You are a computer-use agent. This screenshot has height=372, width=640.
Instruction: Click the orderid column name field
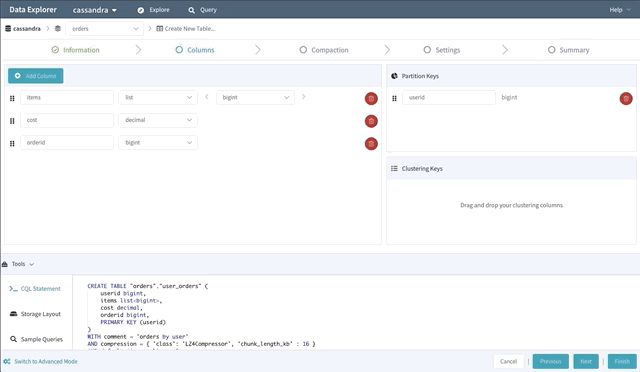67,143
